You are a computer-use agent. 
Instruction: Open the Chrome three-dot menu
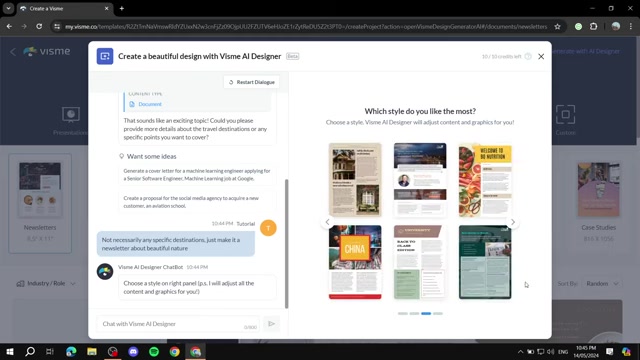coord(631,27)
